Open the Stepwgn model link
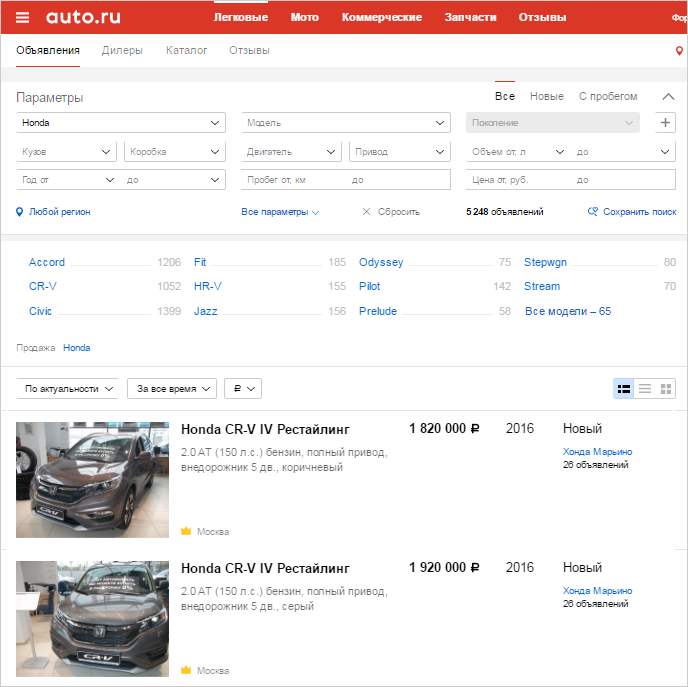Screen dimensions: 688x687 (x=545, y=262)
